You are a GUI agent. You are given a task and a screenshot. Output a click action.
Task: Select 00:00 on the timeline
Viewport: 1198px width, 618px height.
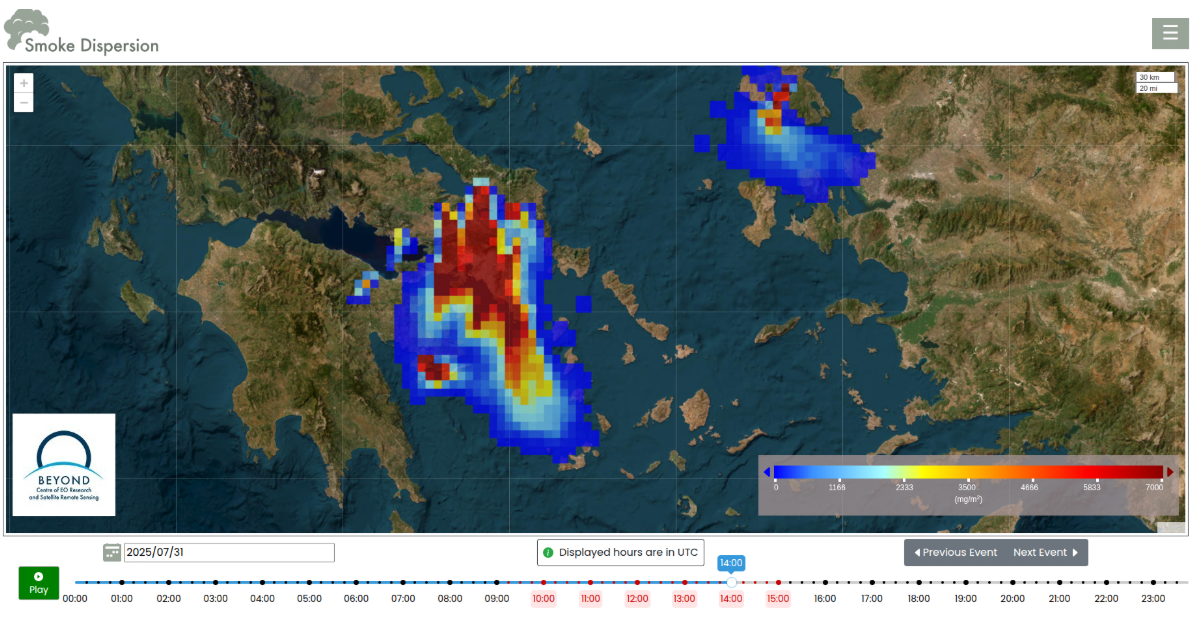tap(75, 598)
